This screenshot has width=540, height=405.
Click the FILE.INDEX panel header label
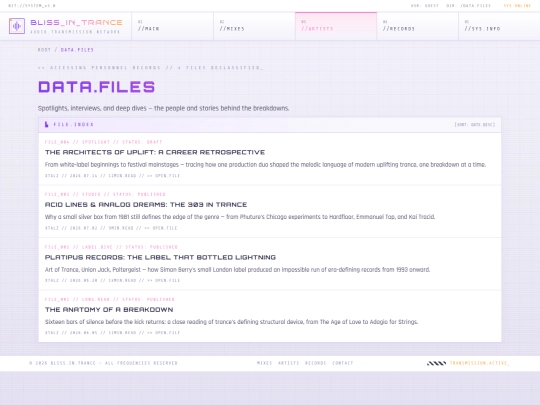[74, 124]
